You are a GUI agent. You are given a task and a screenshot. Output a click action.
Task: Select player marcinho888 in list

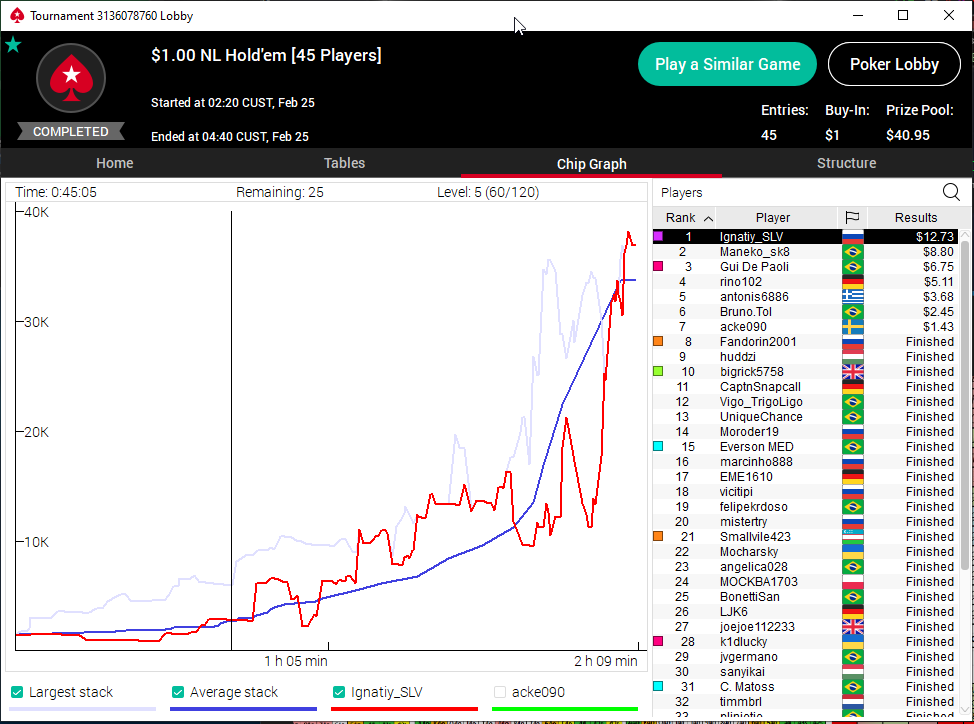[x=805, y=461]
